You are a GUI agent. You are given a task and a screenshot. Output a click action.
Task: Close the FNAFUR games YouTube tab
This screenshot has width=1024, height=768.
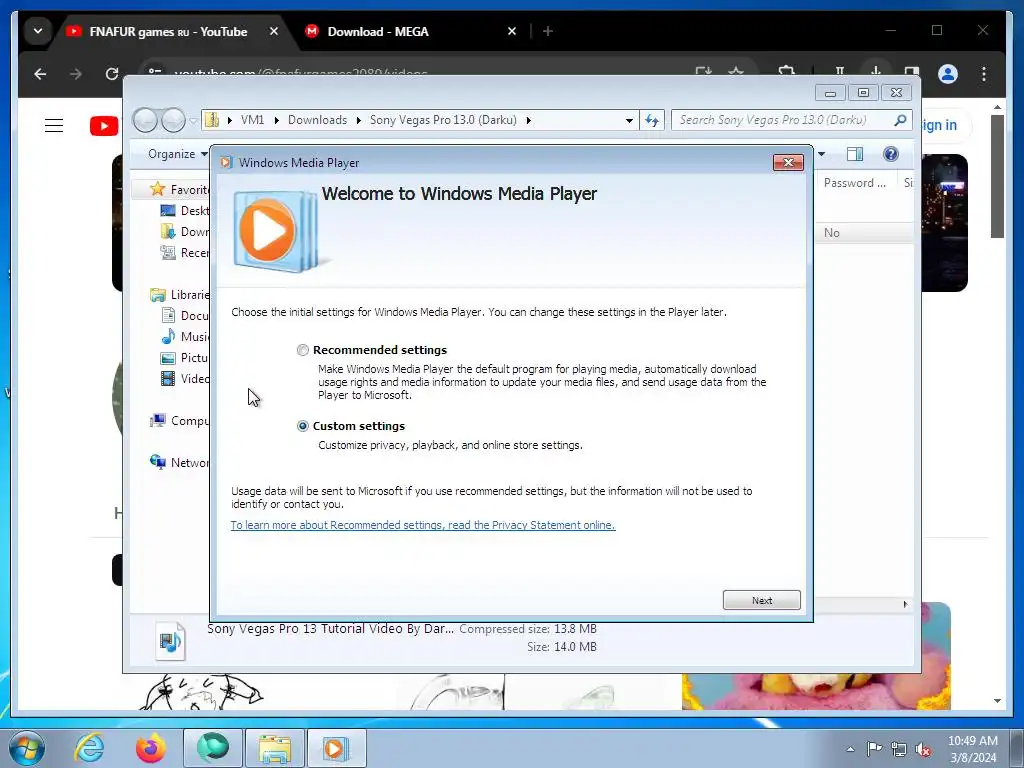(274, 31)
